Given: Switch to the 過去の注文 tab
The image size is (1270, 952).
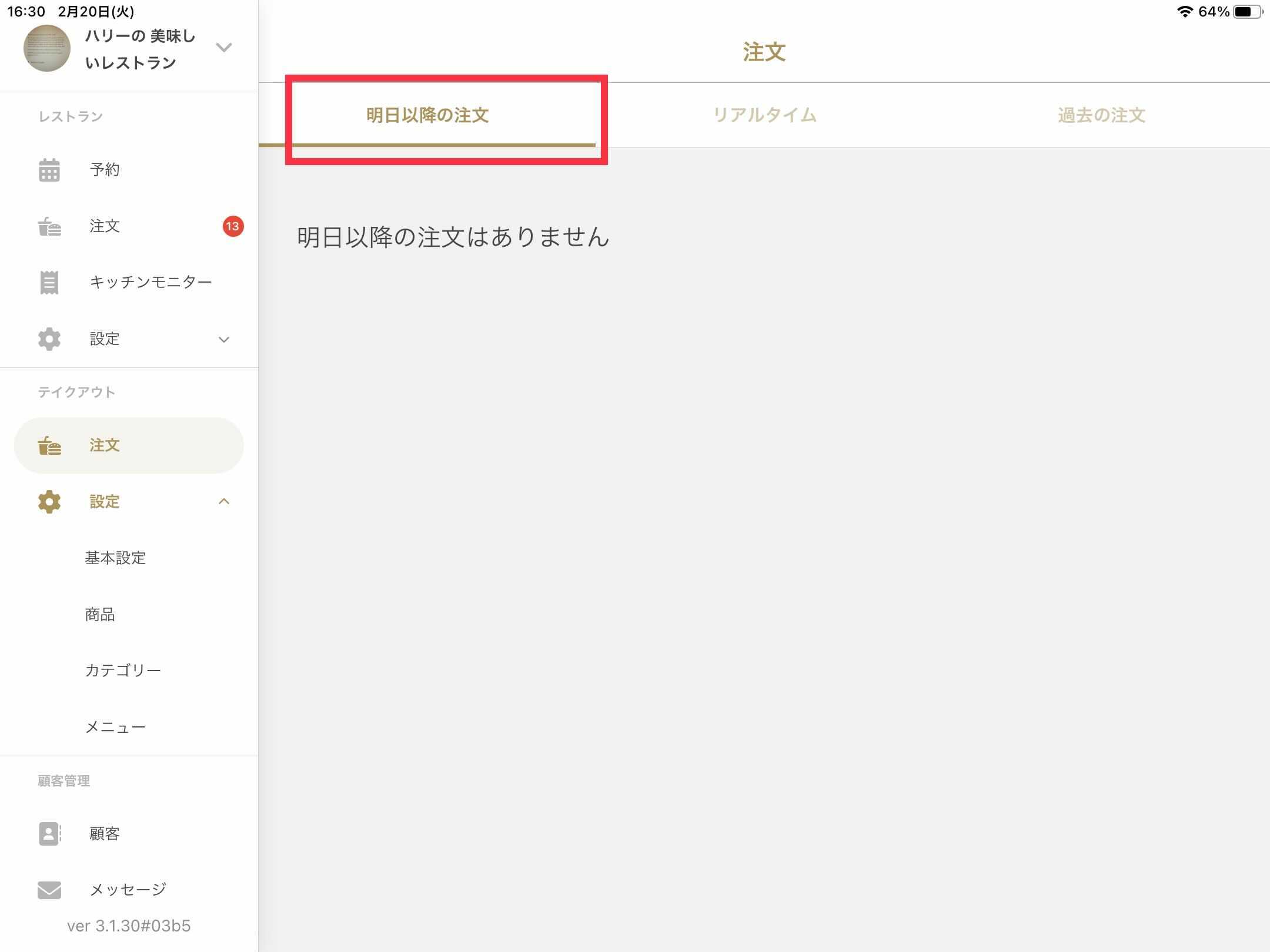Looking at the screenshot, I should coord(1101,115).
